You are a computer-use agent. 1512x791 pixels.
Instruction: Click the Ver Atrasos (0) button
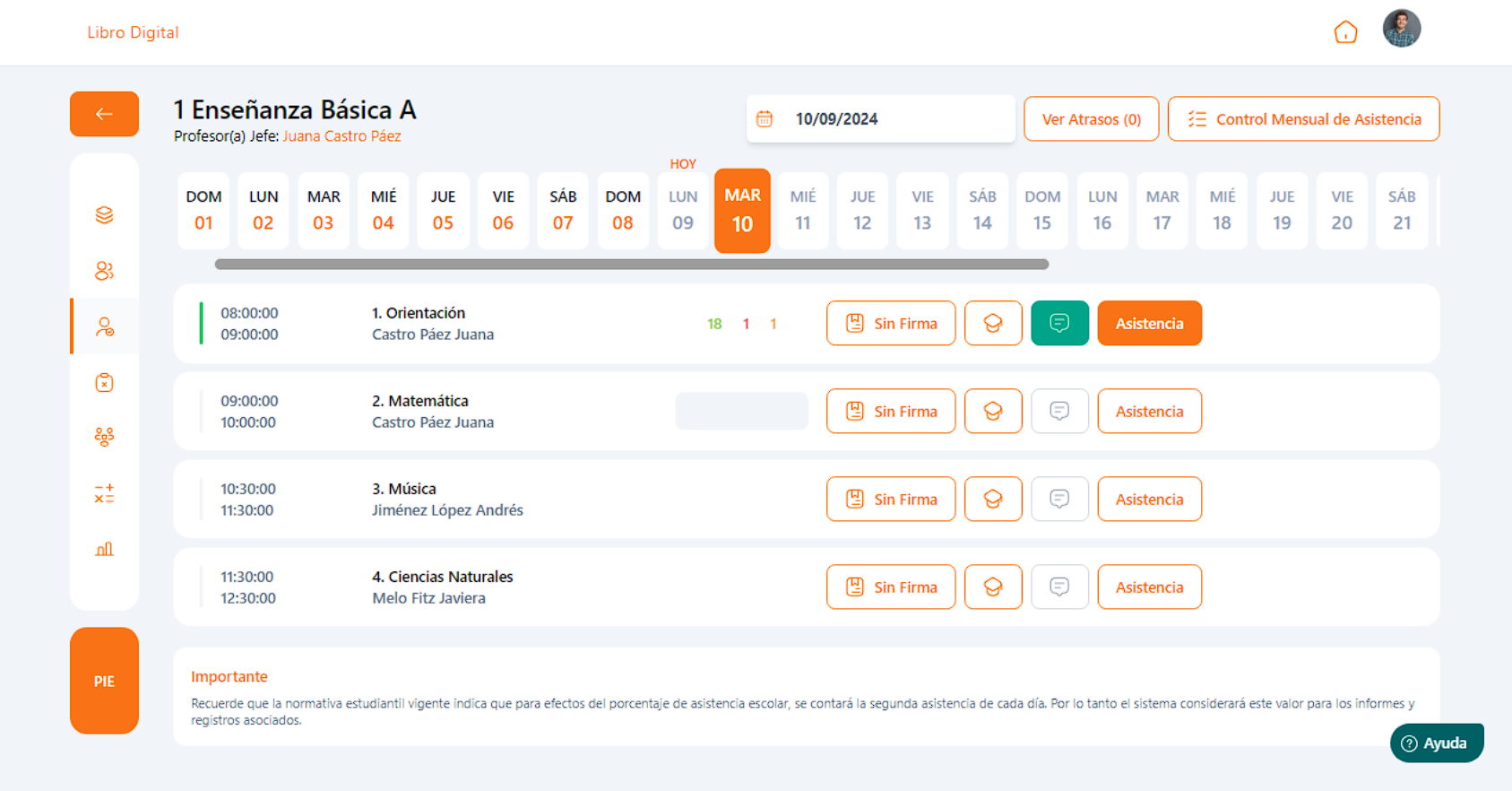(x=1091, y=119)
